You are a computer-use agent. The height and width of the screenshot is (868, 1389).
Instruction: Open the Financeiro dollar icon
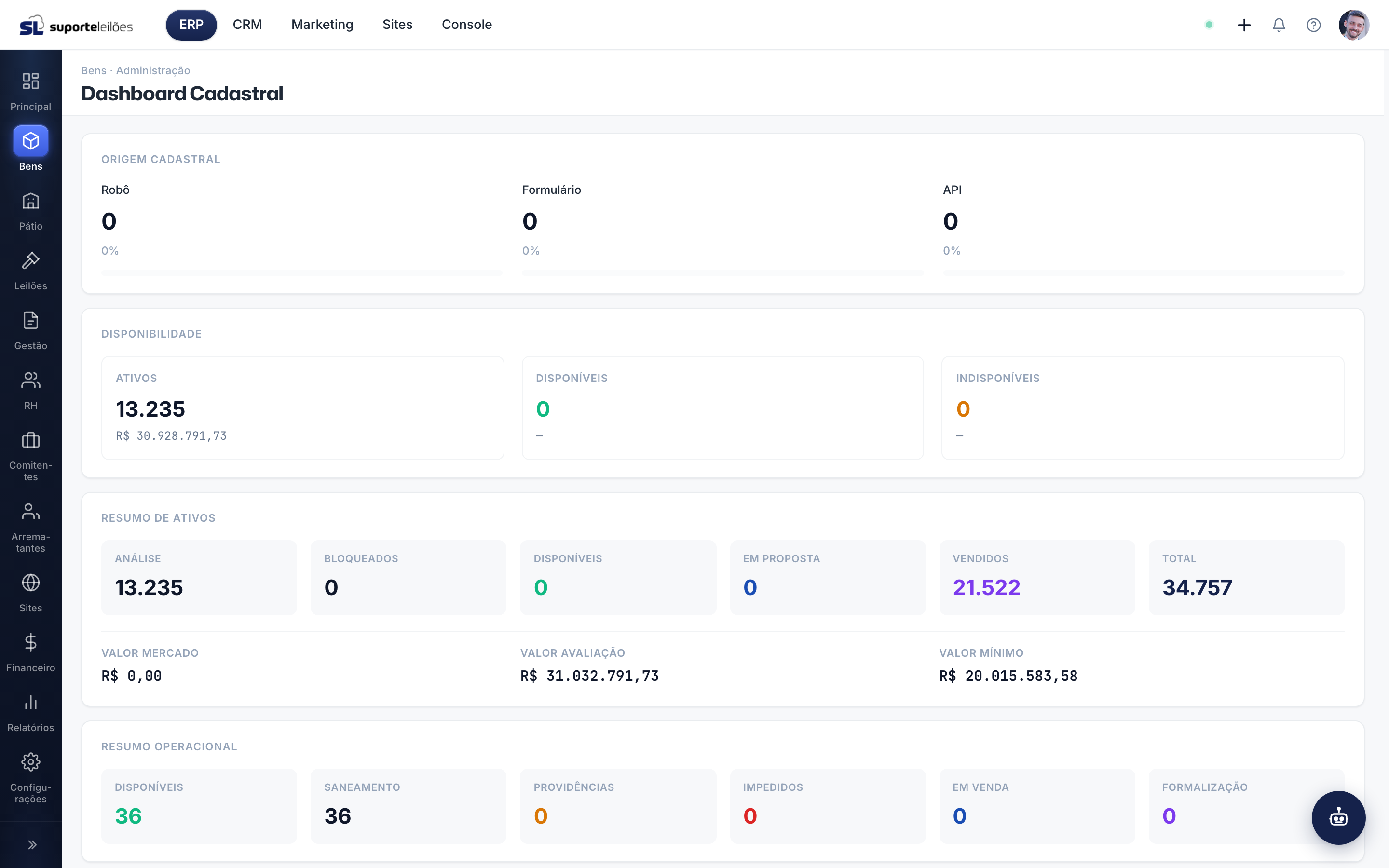pos(30,642)
